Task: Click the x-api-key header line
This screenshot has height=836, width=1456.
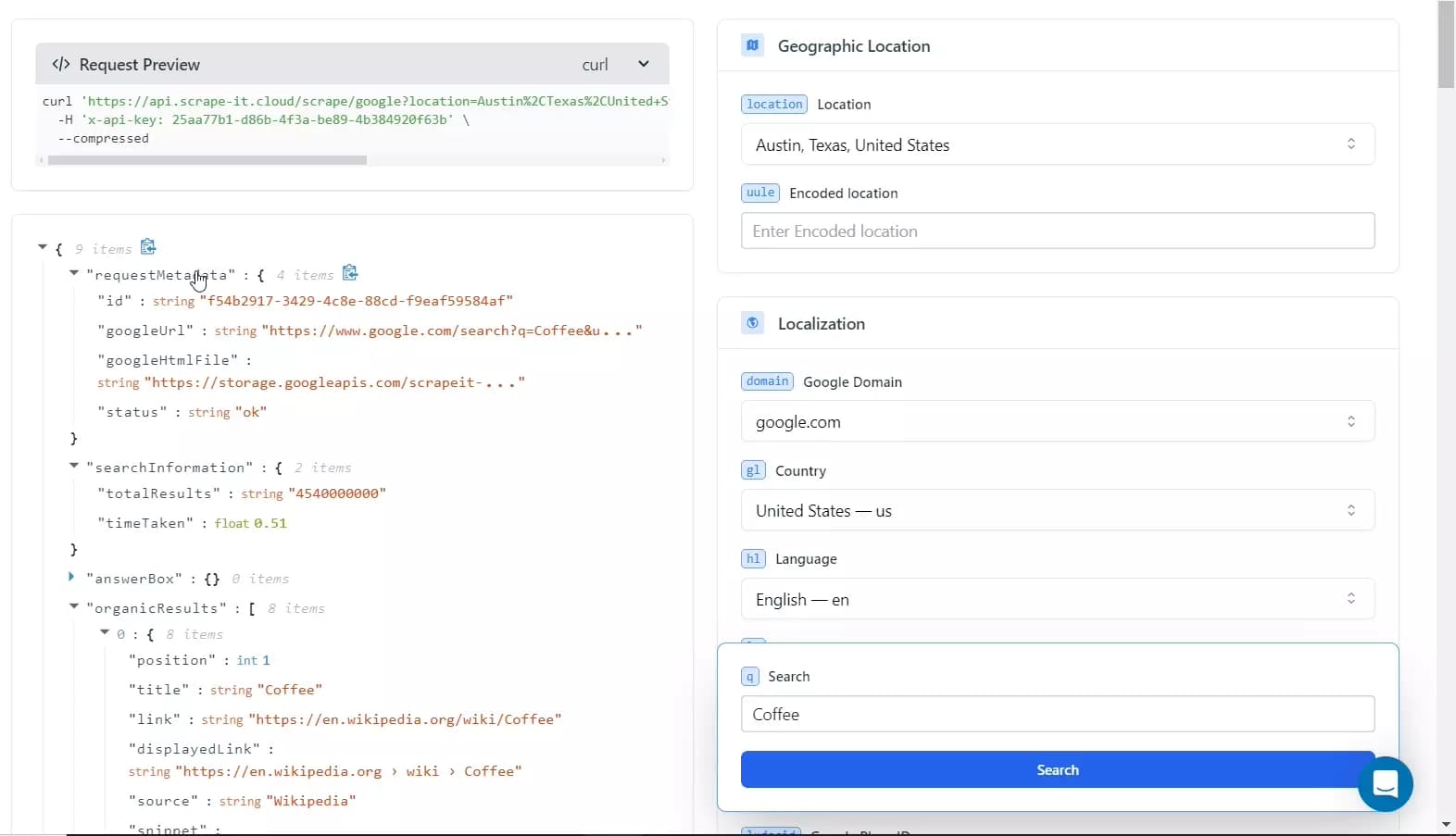Action: (264, 119)
